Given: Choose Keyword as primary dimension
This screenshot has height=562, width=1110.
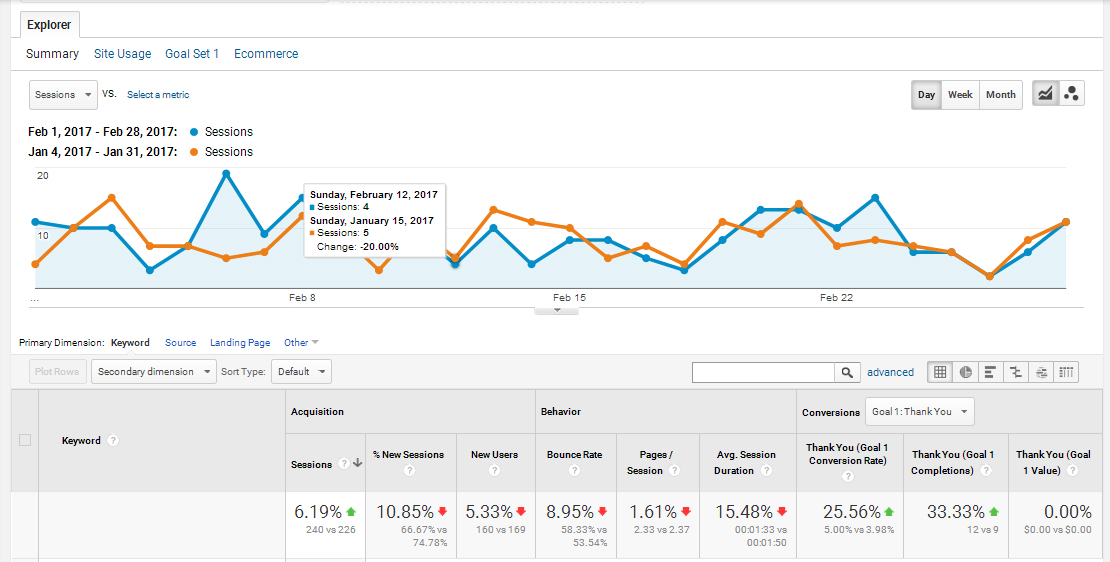Looking at the screenshot, I should tap(130, 343).
